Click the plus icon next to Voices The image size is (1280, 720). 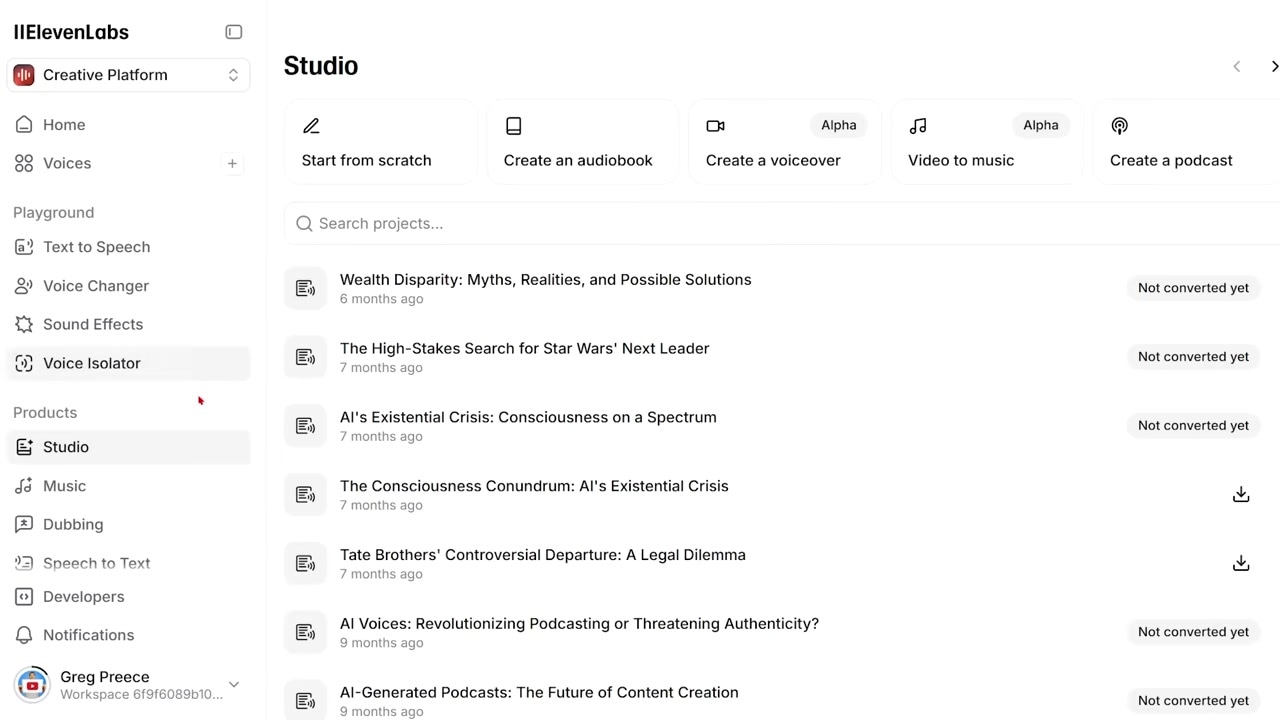[232, 163]
